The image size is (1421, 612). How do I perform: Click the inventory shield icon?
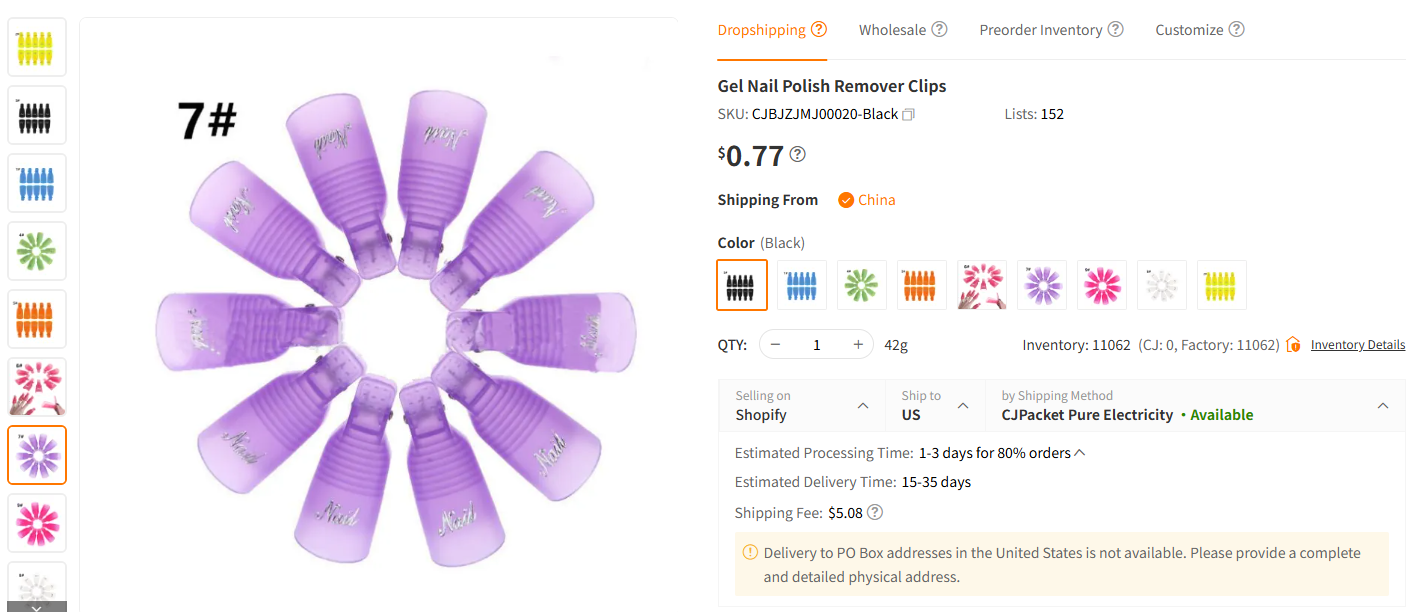(x=1294, y=345)
